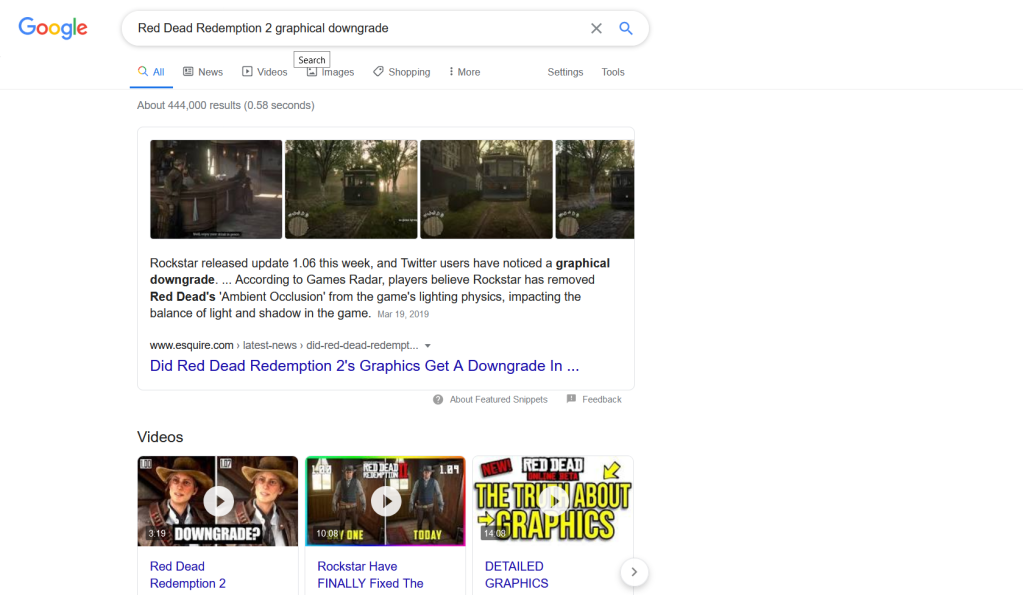
Task: Click the About Featured Snippets help icon
Action: tap(438, 399)
